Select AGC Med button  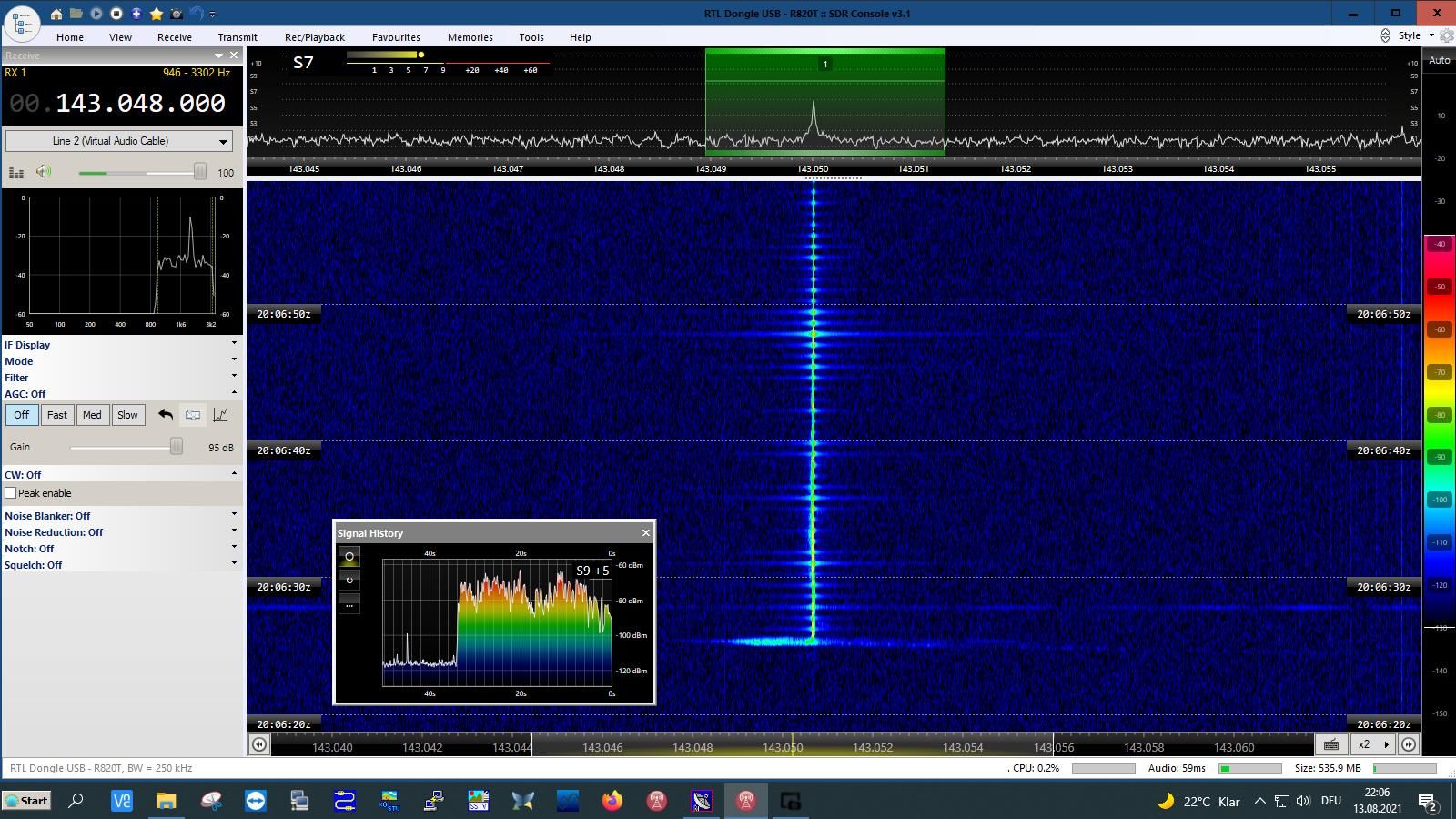(92, 415)
